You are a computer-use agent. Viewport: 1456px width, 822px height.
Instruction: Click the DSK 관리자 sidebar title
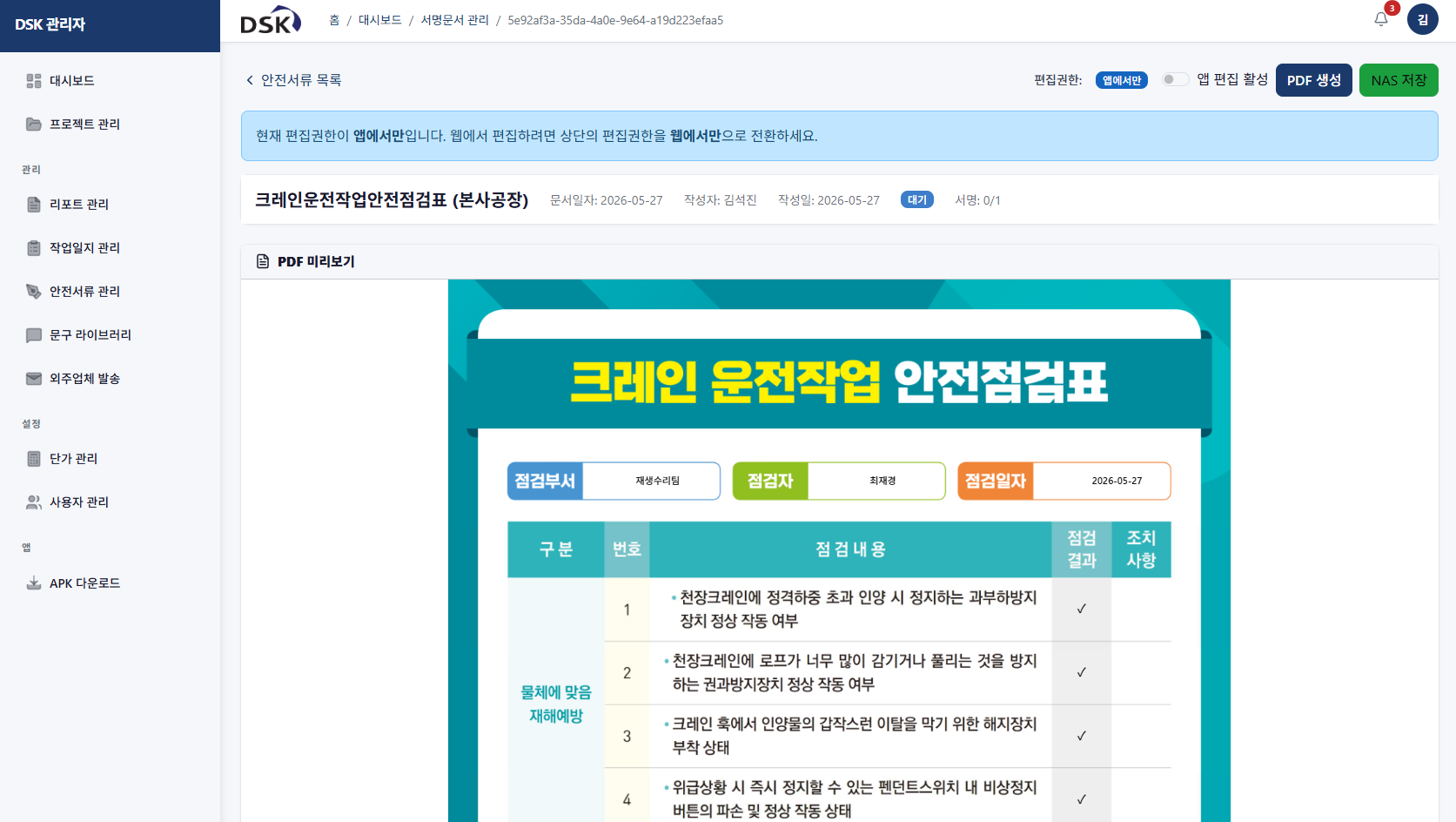tap(50, 24)
